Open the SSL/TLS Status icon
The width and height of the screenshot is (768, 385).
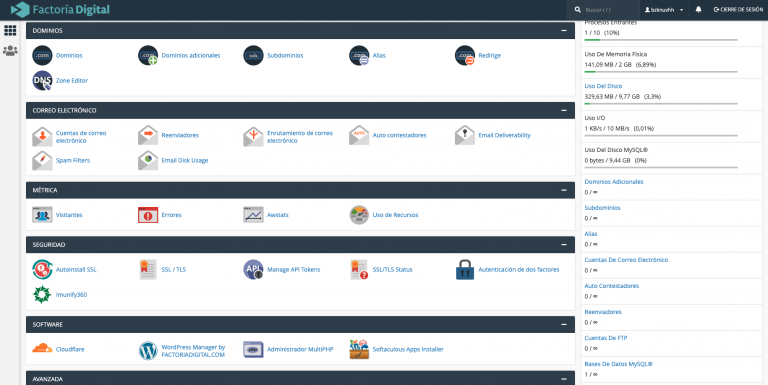359,269
